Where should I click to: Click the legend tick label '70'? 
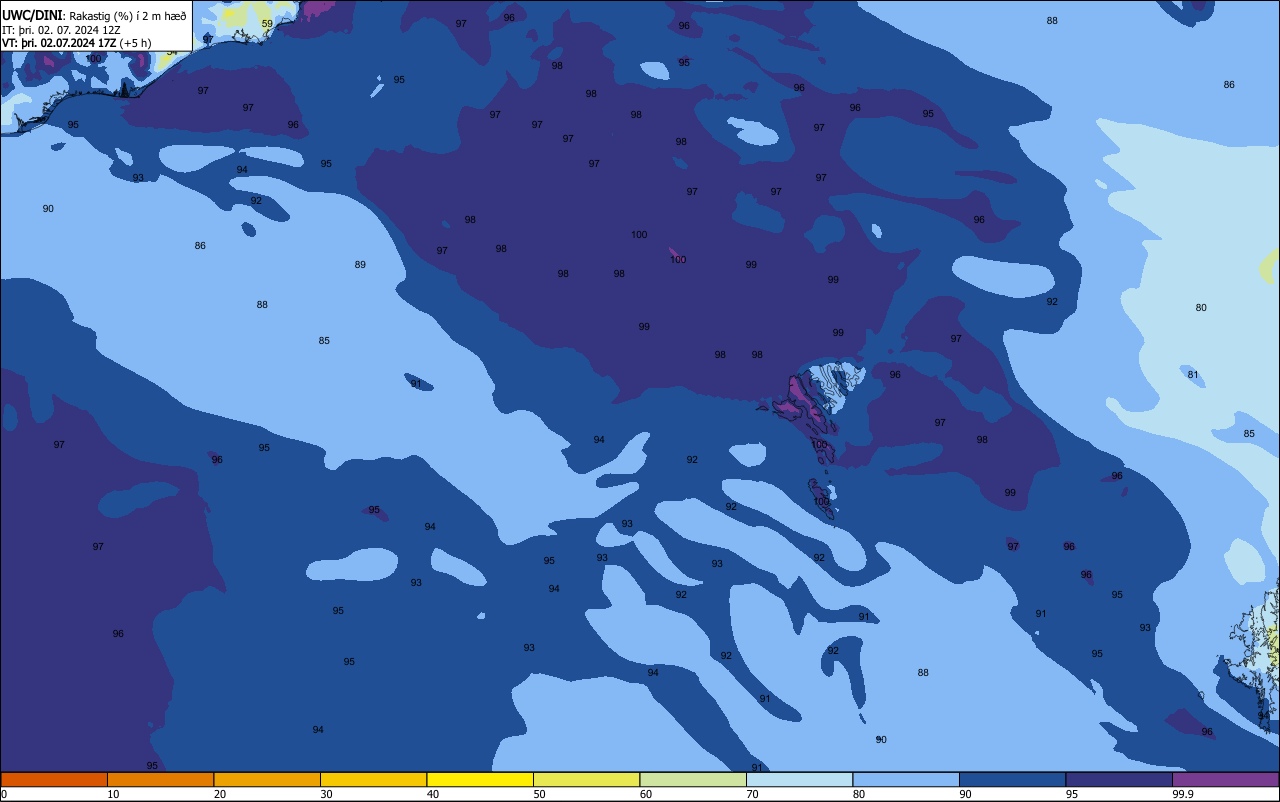click(752, 794)
